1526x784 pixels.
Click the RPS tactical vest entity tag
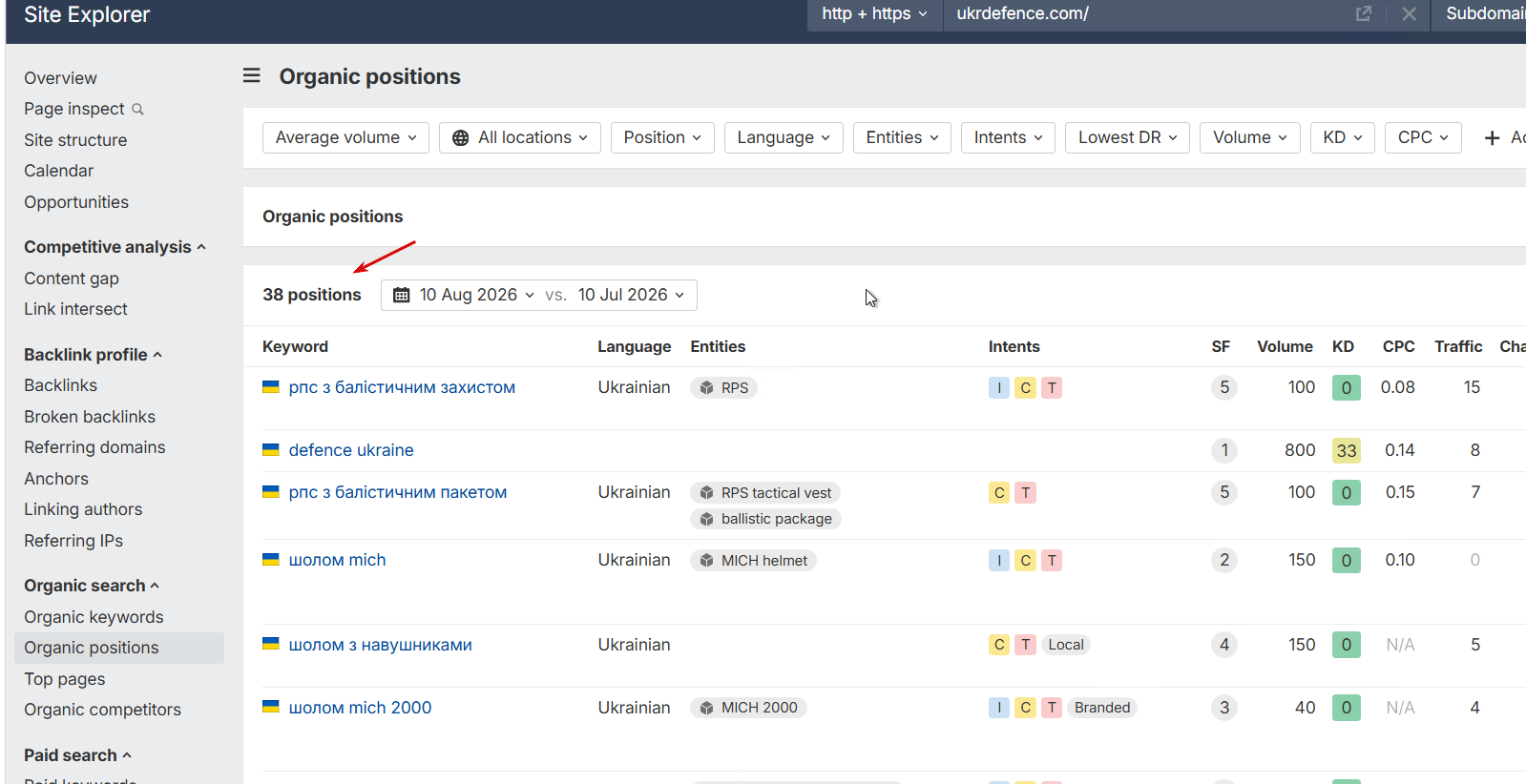pos(765,493)
